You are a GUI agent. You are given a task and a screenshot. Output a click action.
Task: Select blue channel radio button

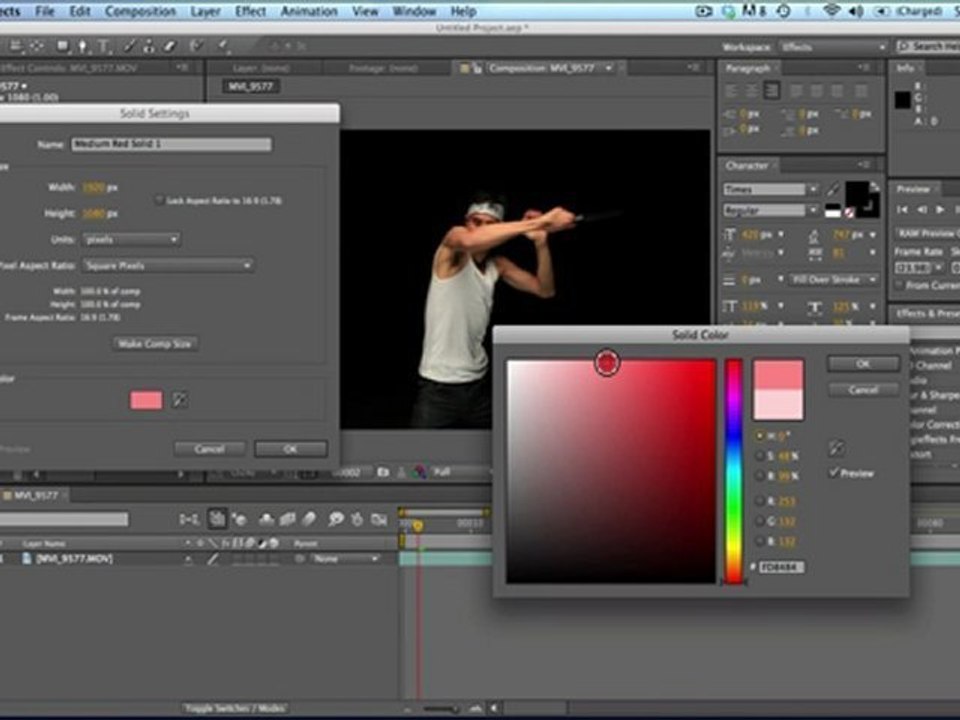(x=760, y=541)
